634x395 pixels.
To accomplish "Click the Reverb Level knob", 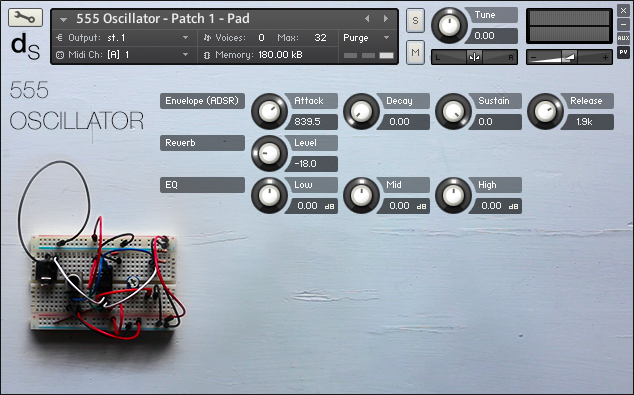I will [x=269, y=153].
